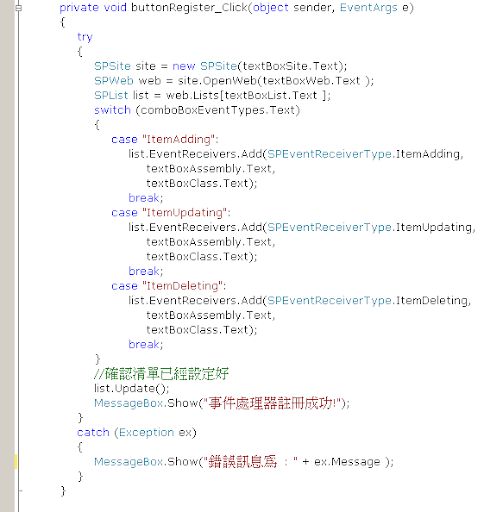Click textBoxClass.Text under ItemDeleting case

tap(197, 330)
